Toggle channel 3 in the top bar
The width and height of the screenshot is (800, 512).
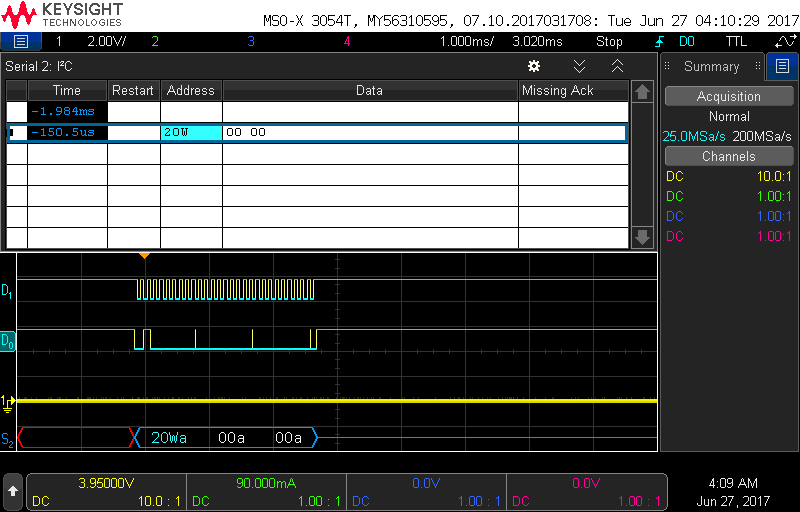[x=251, y=41]
